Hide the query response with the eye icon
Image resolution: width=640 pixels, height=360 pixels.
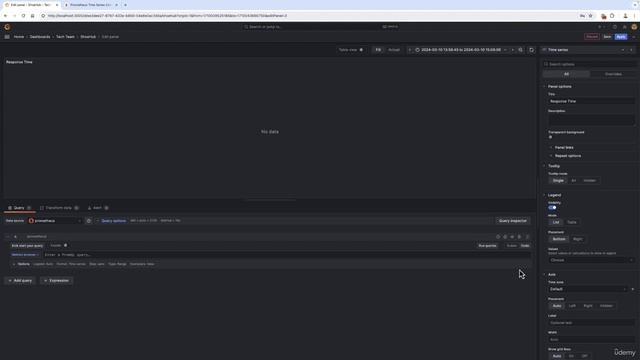coord(512,237)
